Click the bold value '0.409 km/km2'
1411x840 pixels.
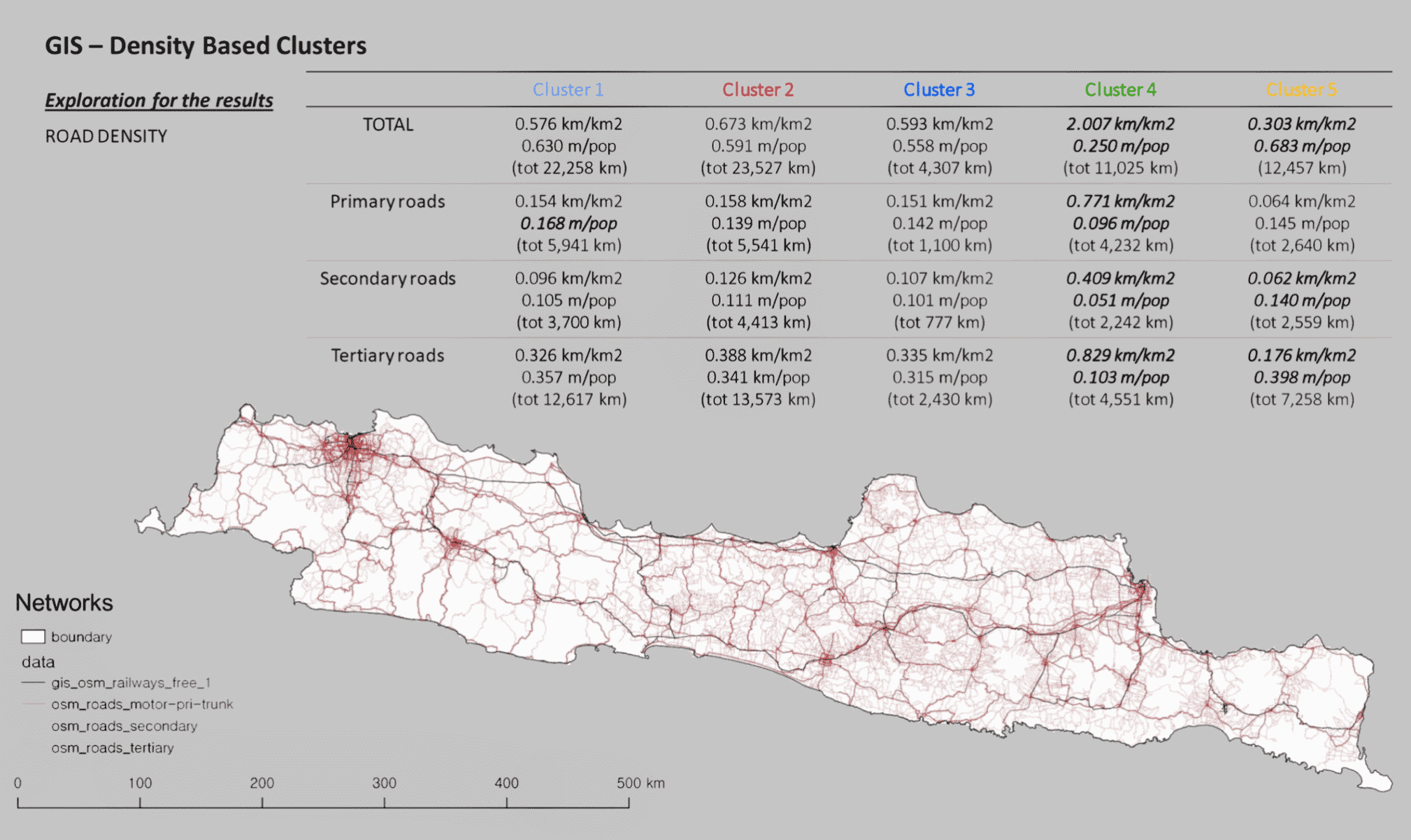coord(1121,279)
